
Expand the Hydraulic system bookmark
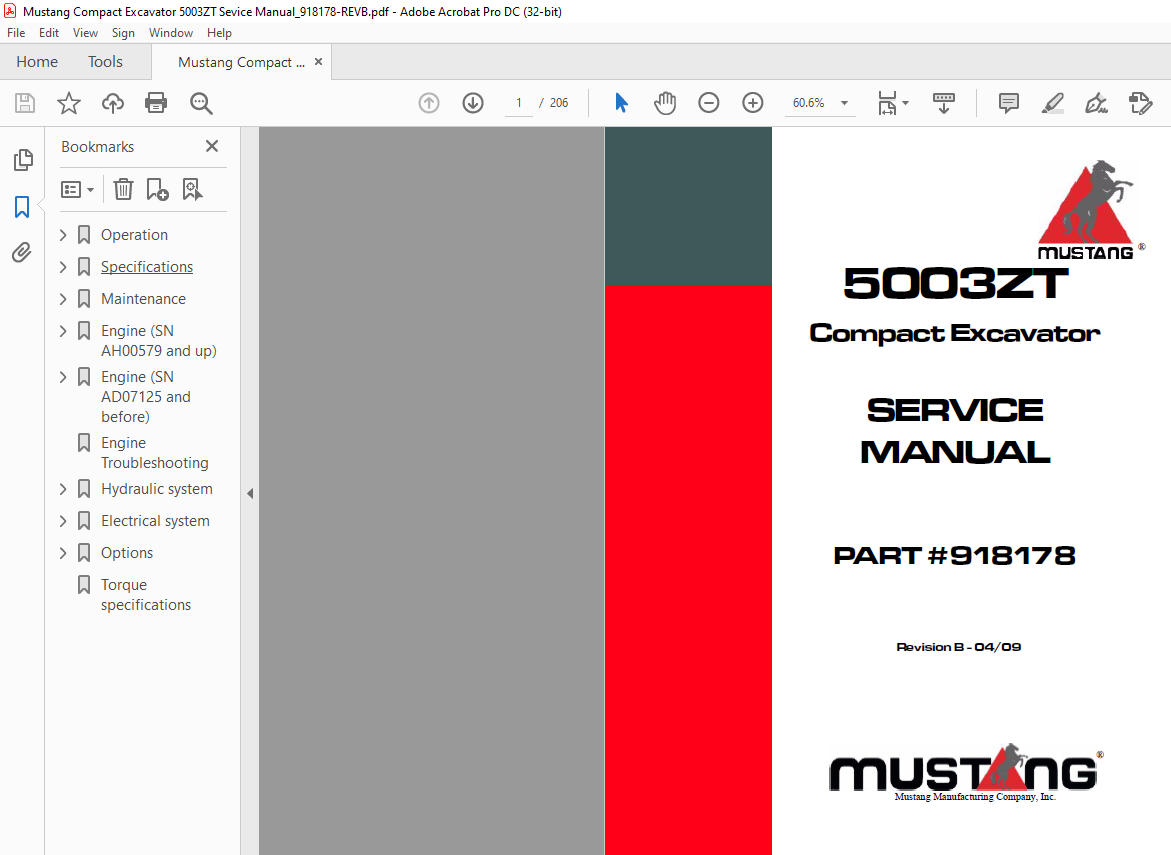tap(63, 489)
